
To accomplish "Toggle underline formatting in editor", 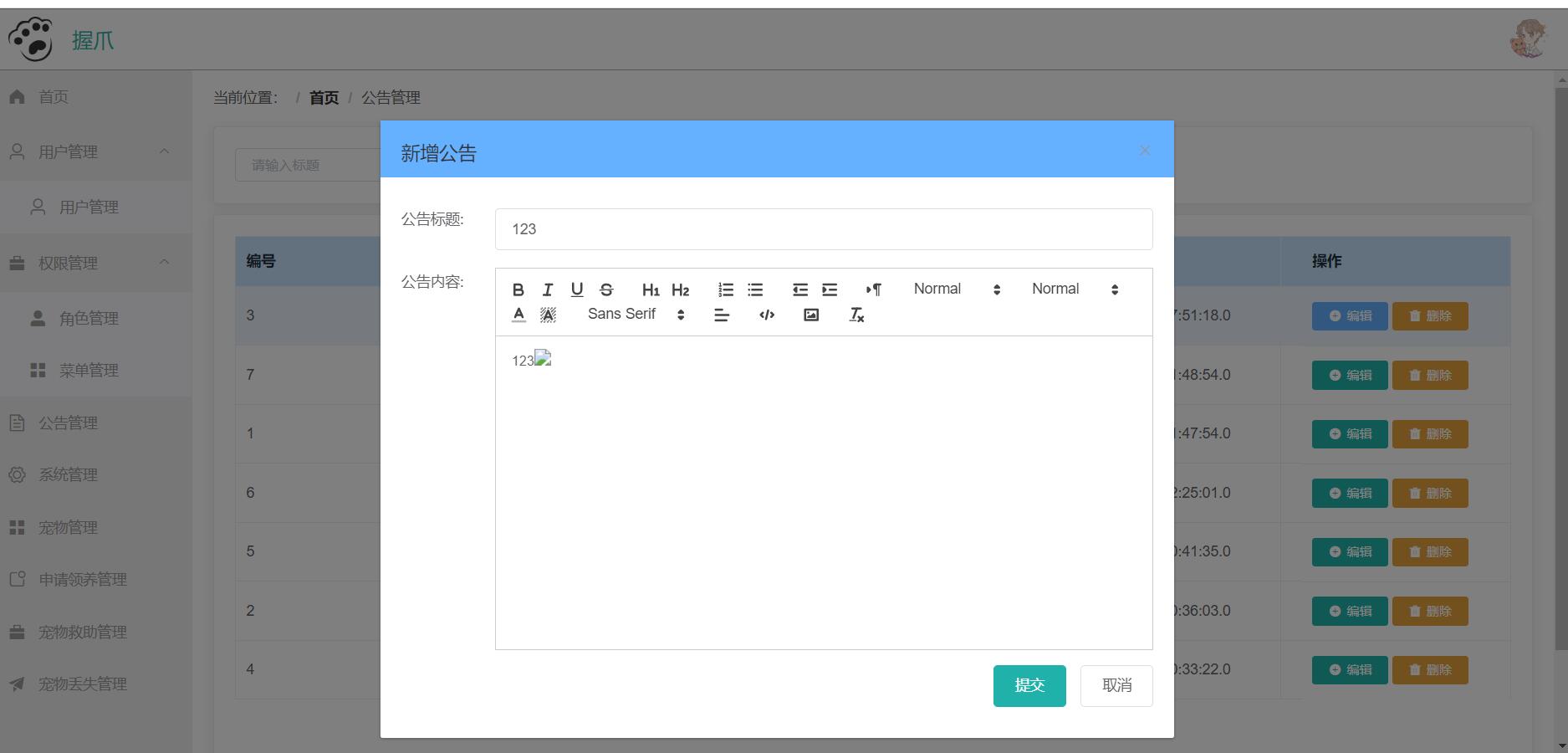I will tap(577, 289).
